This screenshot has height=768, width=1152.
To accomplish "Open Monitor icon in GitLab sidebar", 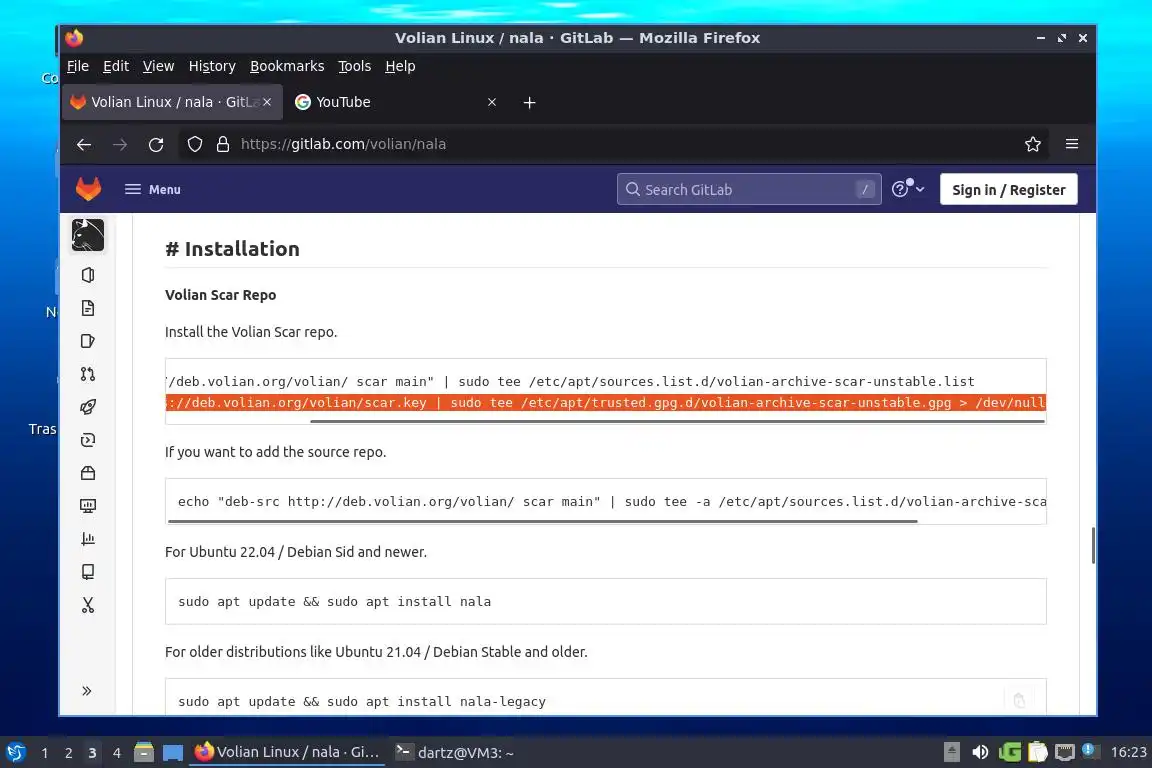I will (x=87, y=506).
